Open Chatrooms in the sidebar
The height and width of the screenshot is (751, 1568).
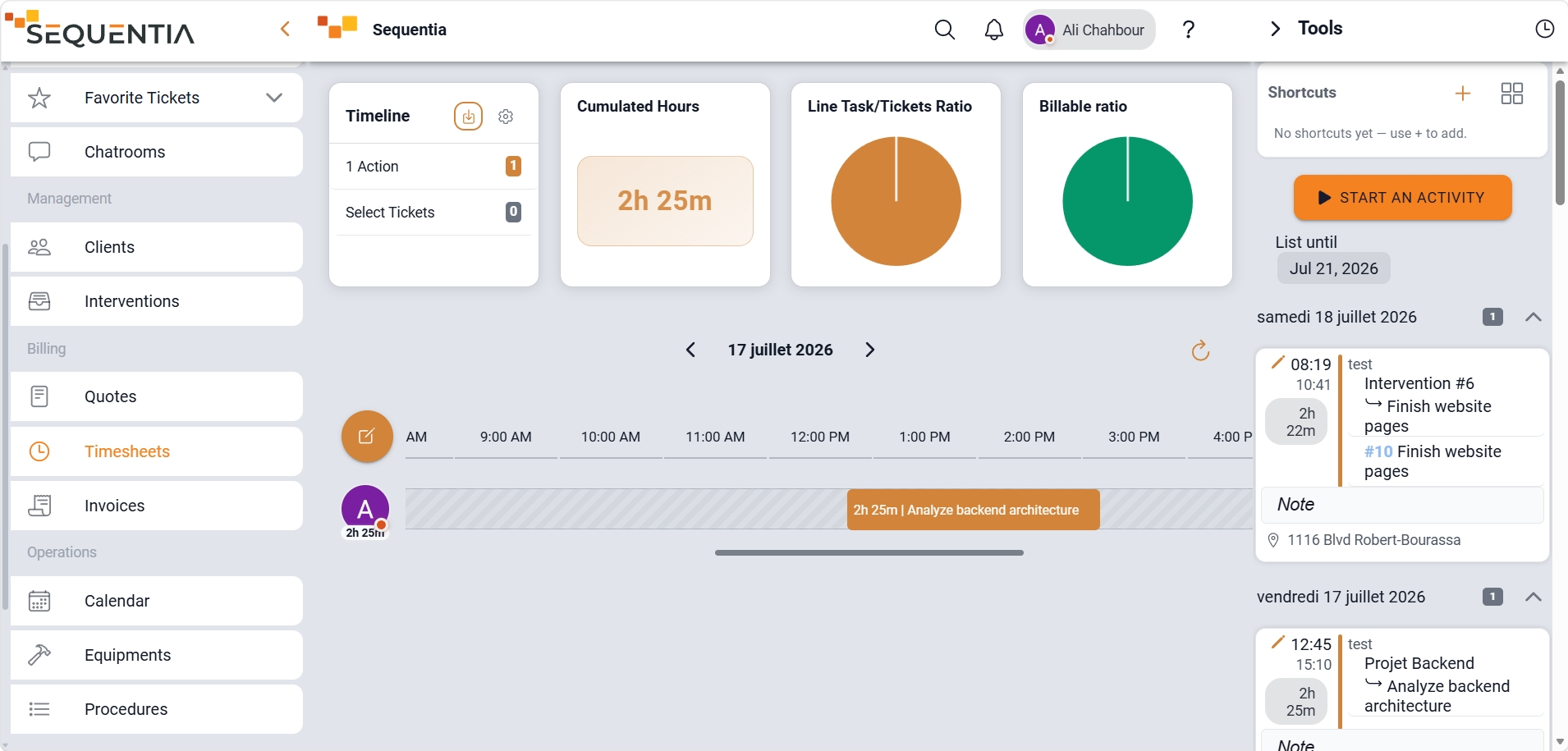[156, 152]
